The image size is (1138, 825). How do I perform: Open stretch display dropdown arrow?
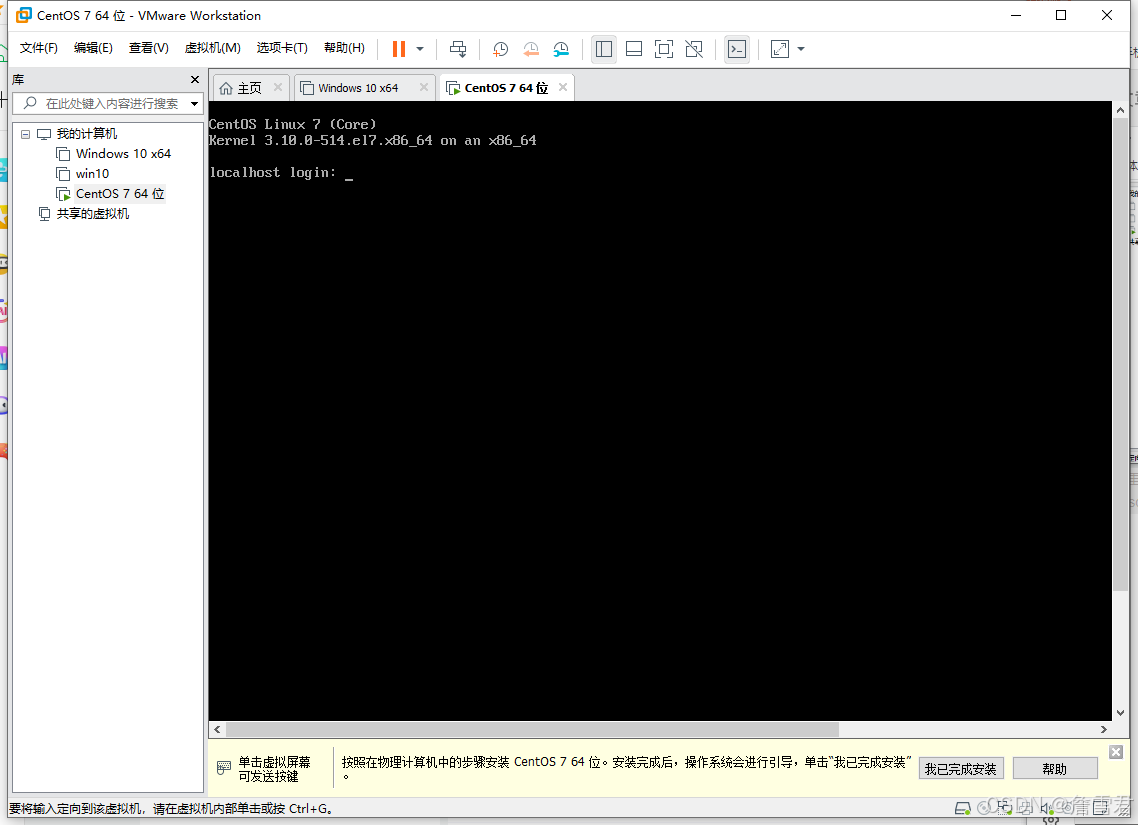point(801,49)
